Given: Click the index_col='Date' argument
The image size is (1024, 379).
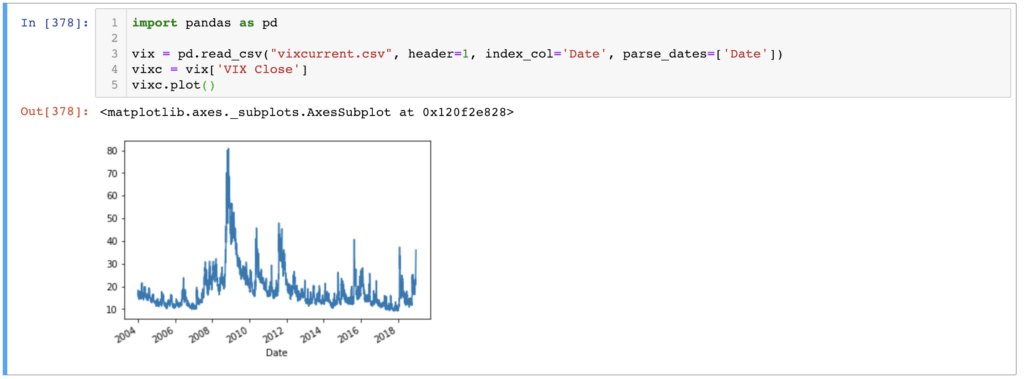Looking at the screenshot, I should coord(547,54).
